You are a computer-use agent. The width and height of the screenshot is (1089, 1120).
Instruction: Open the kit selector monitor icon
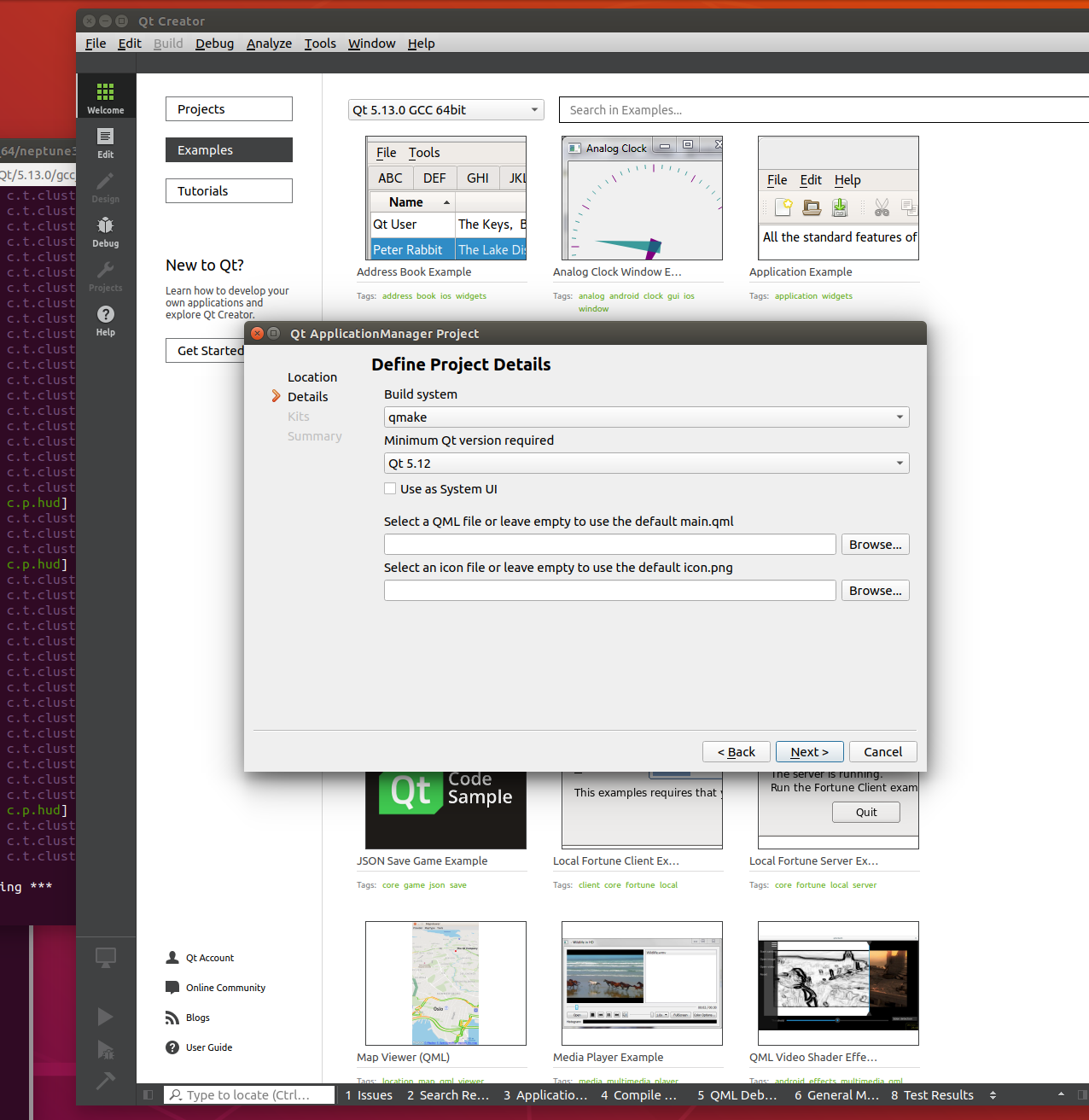click(x=105, y=958)
